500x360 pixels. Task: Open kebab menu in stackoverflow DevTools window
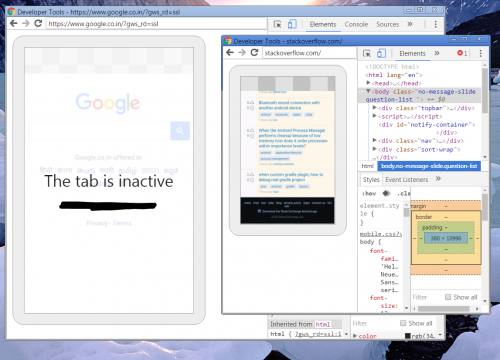pyautogui.click(x=480, y=53)
